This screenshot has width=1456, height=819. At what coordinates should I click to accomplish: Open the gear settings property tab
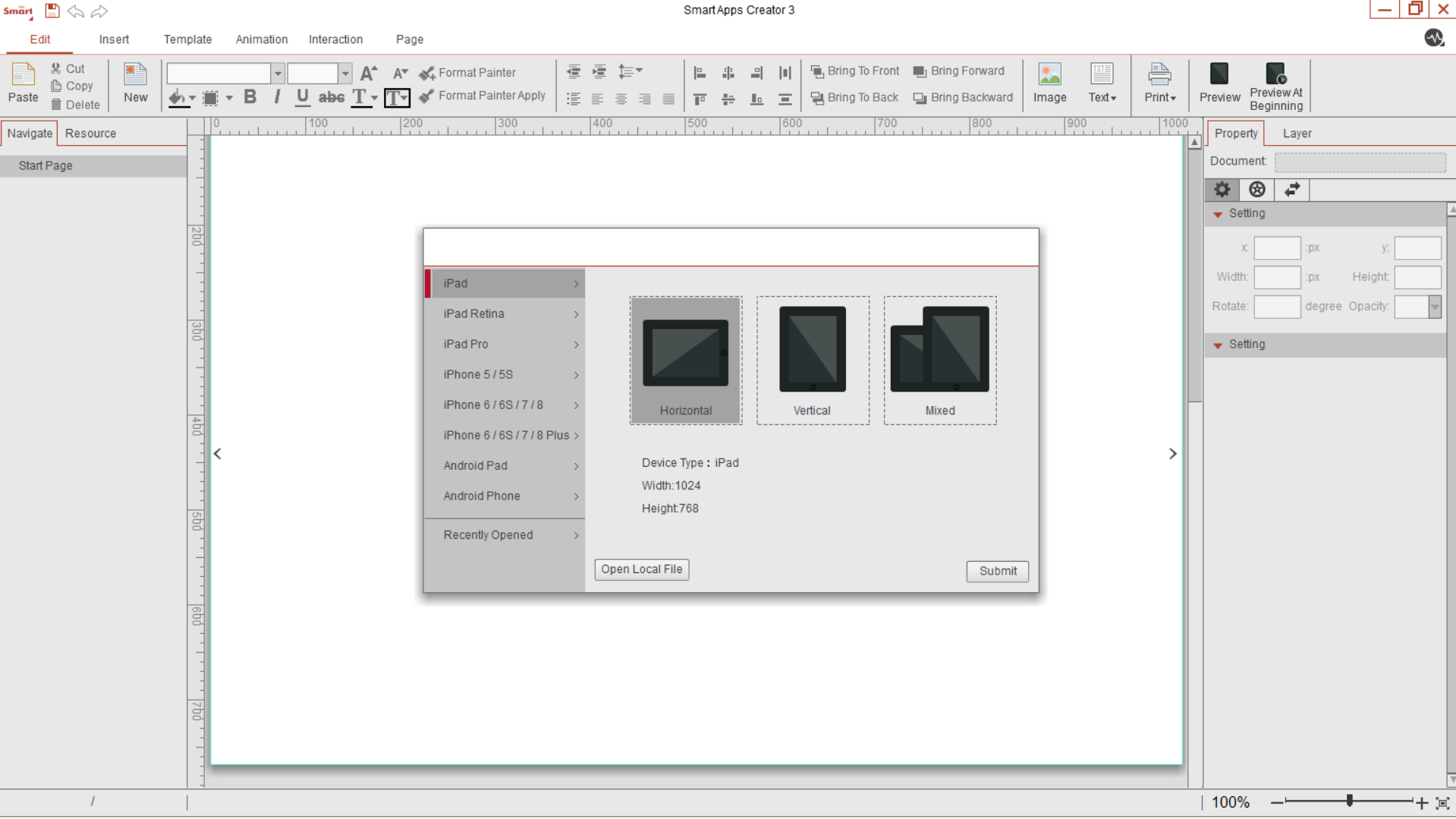(1222, 190)
